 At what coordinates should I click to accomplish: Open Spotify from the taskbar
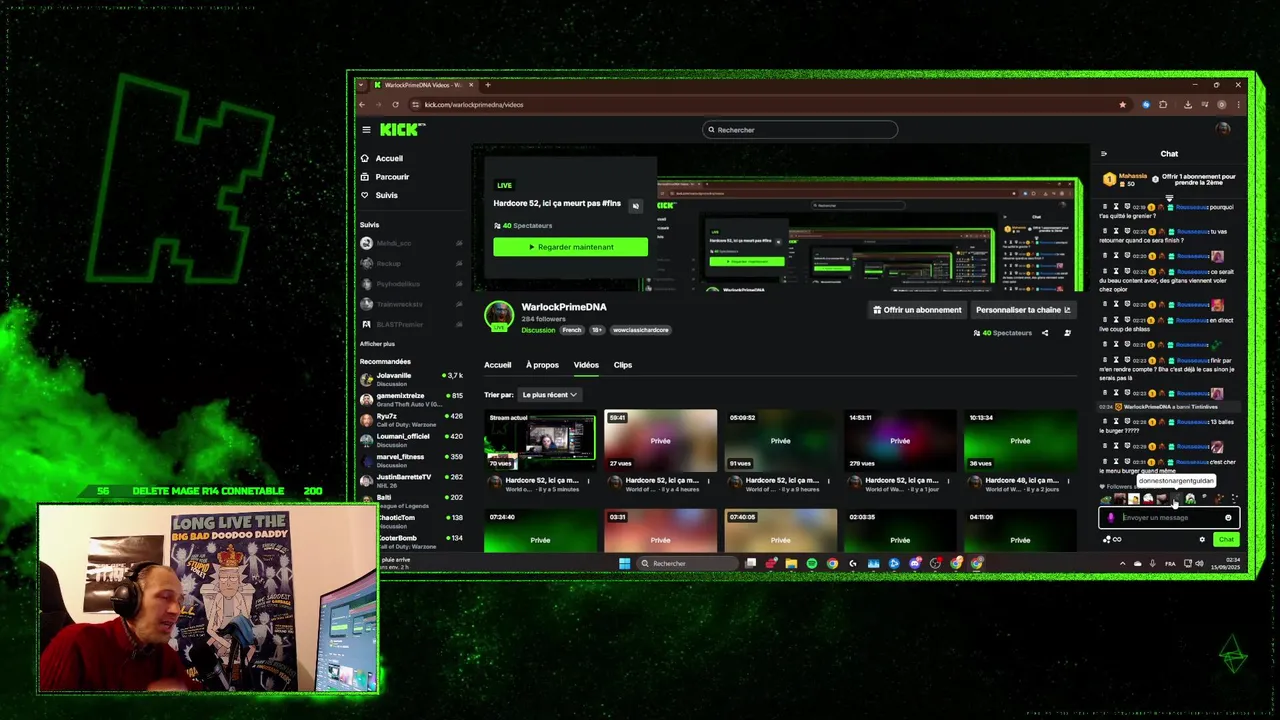pyautogui.click(x=811, y=564)
